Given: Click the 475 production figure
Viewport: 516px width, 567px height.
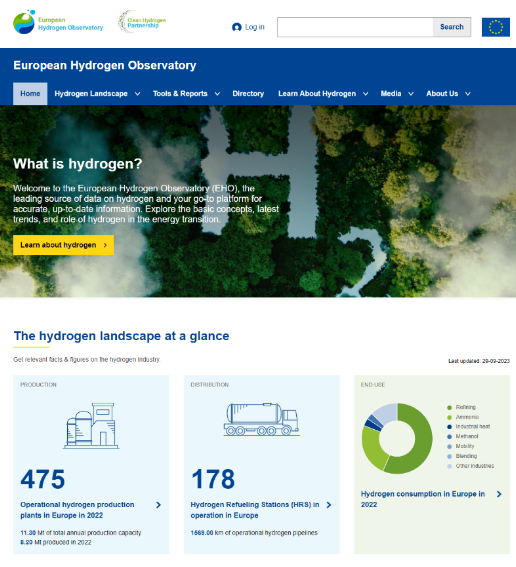Looking at the screenshot, I should (43, 479).
